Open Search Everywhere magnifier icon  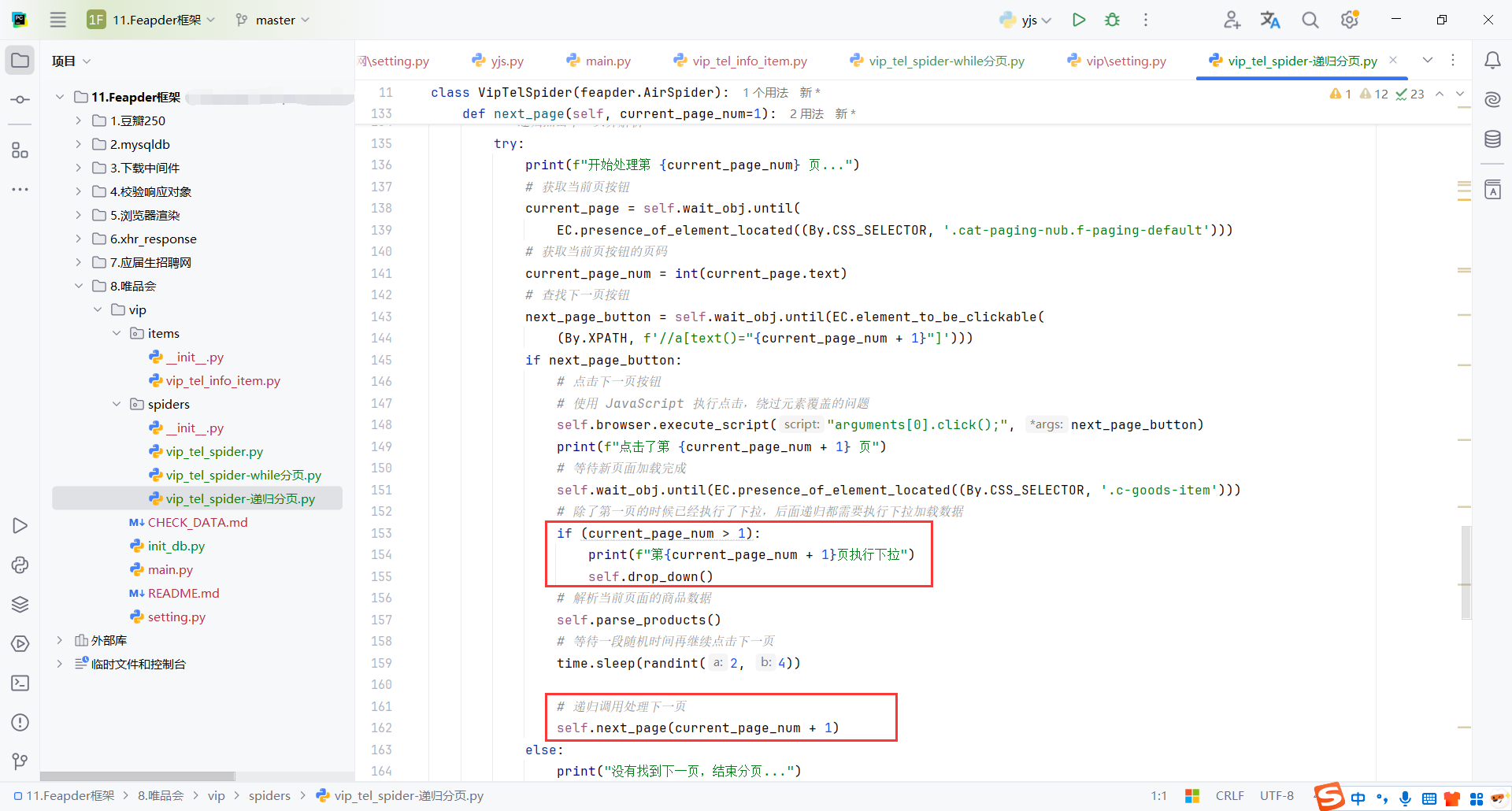1310,20
